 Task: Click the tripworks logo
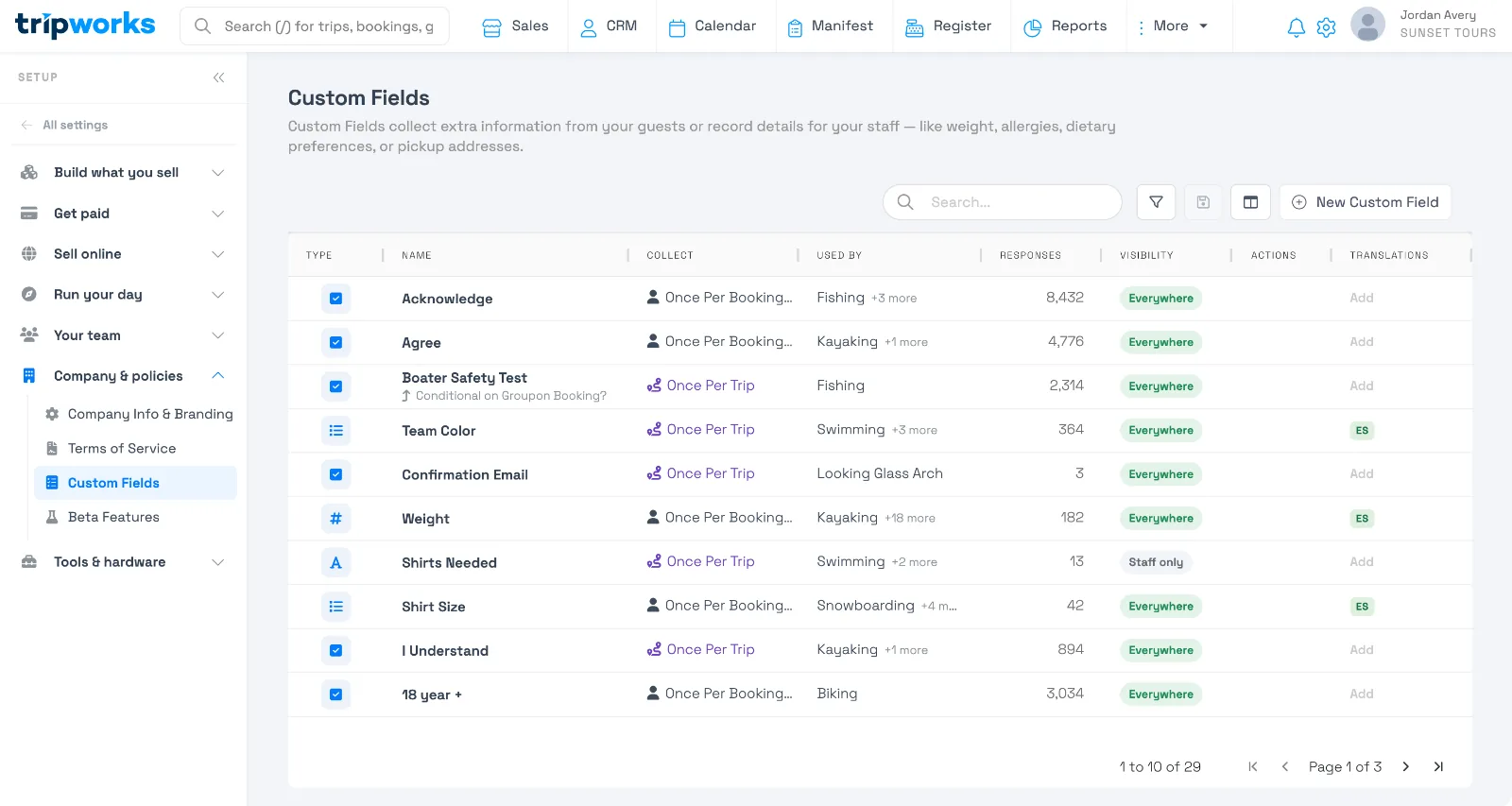coord(85,25)
